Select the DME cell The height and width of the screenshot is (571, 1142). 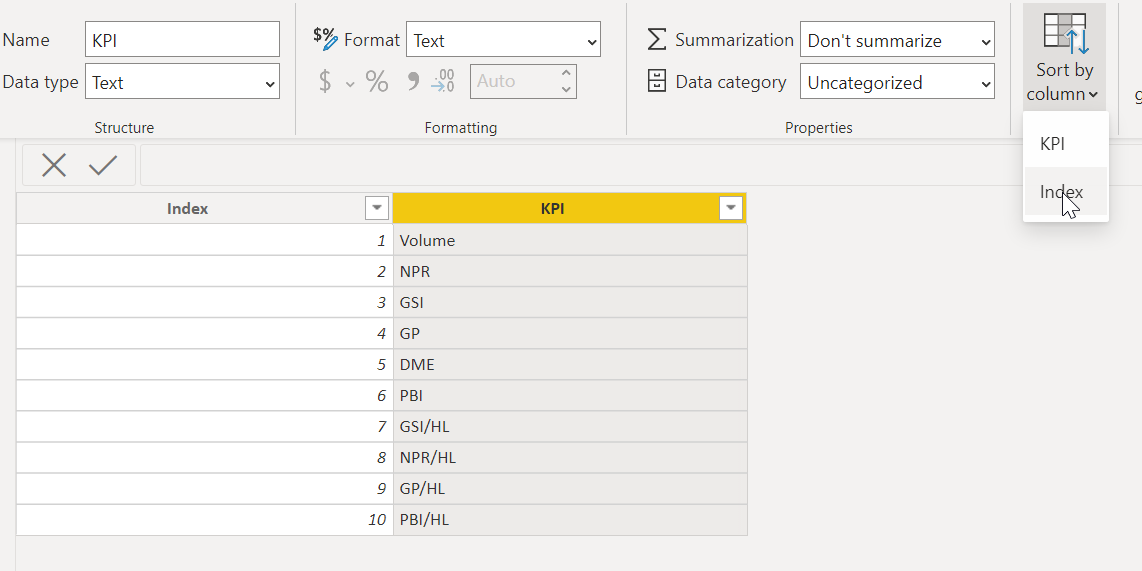[570, 364]
